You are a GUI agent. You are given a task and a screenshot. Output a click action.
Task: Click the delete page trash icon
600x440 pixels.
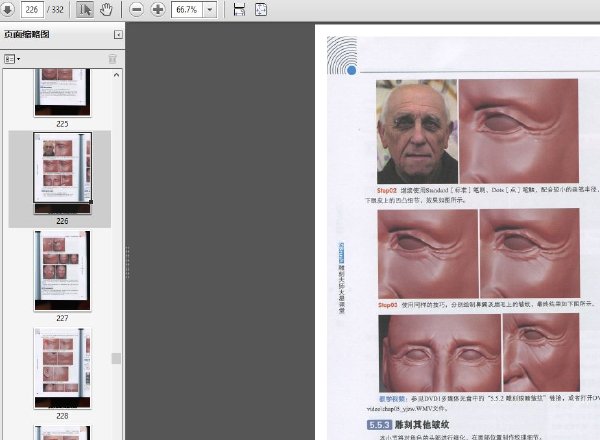tap(112, 59)
